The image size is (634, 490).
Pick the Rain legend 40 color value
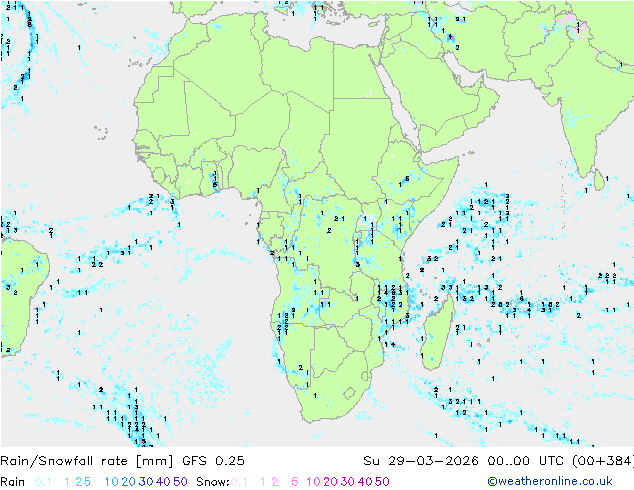click(x=163, y=482)
